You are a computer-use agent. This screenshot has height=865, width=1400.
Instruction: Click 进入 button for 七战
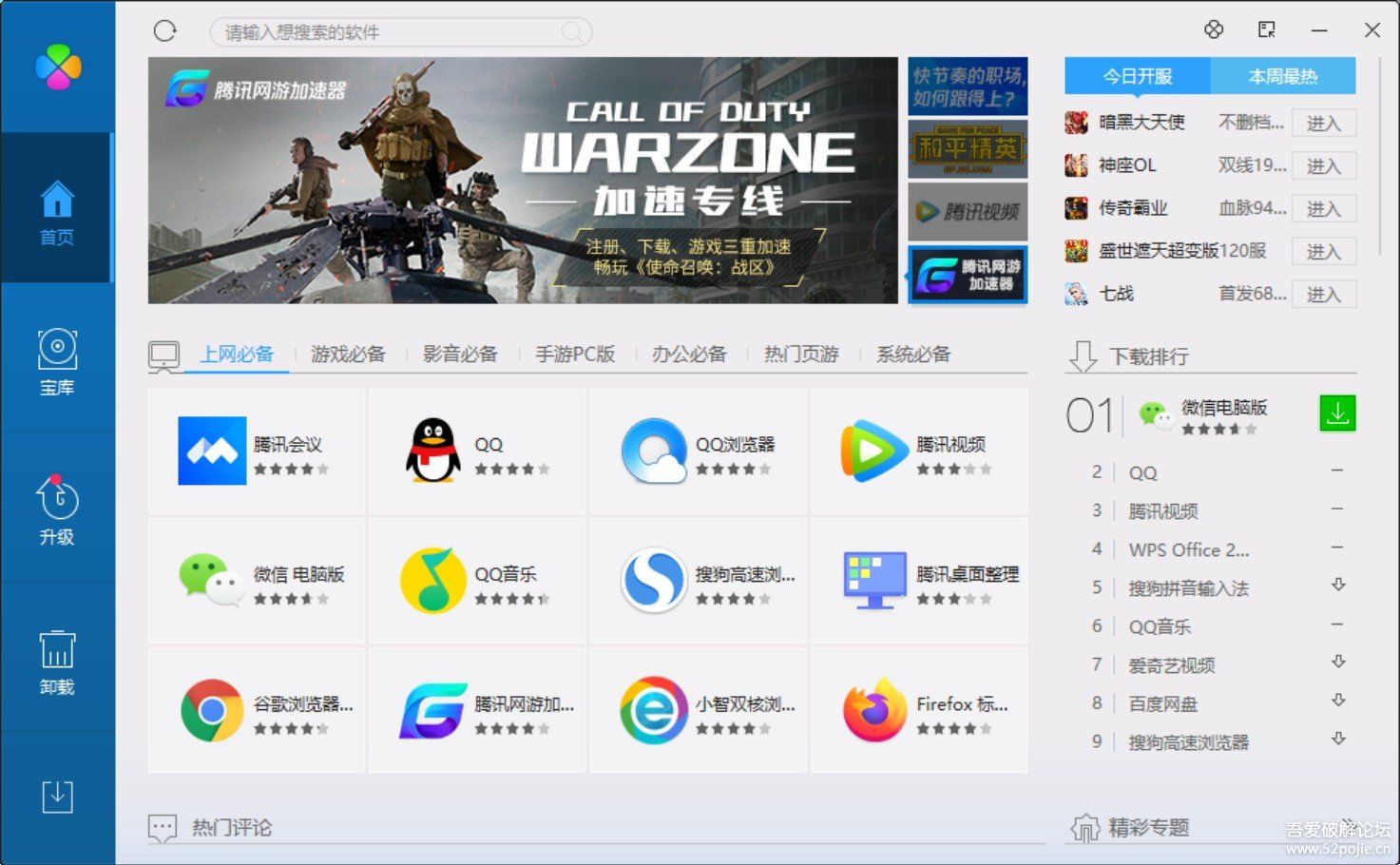click(x=1323, y=295)
